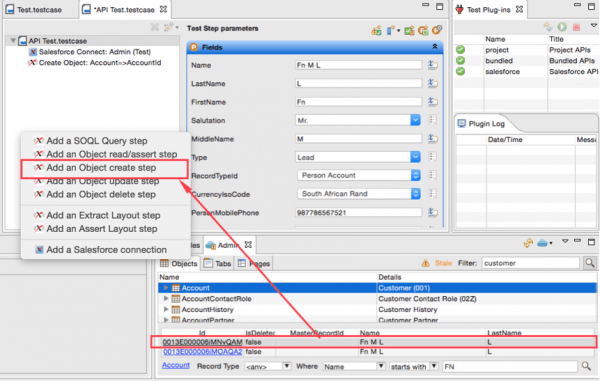Screen dimensions: 600x381
Task: Open the 'starts with' operator dropdown
Action: click(434, 366)
